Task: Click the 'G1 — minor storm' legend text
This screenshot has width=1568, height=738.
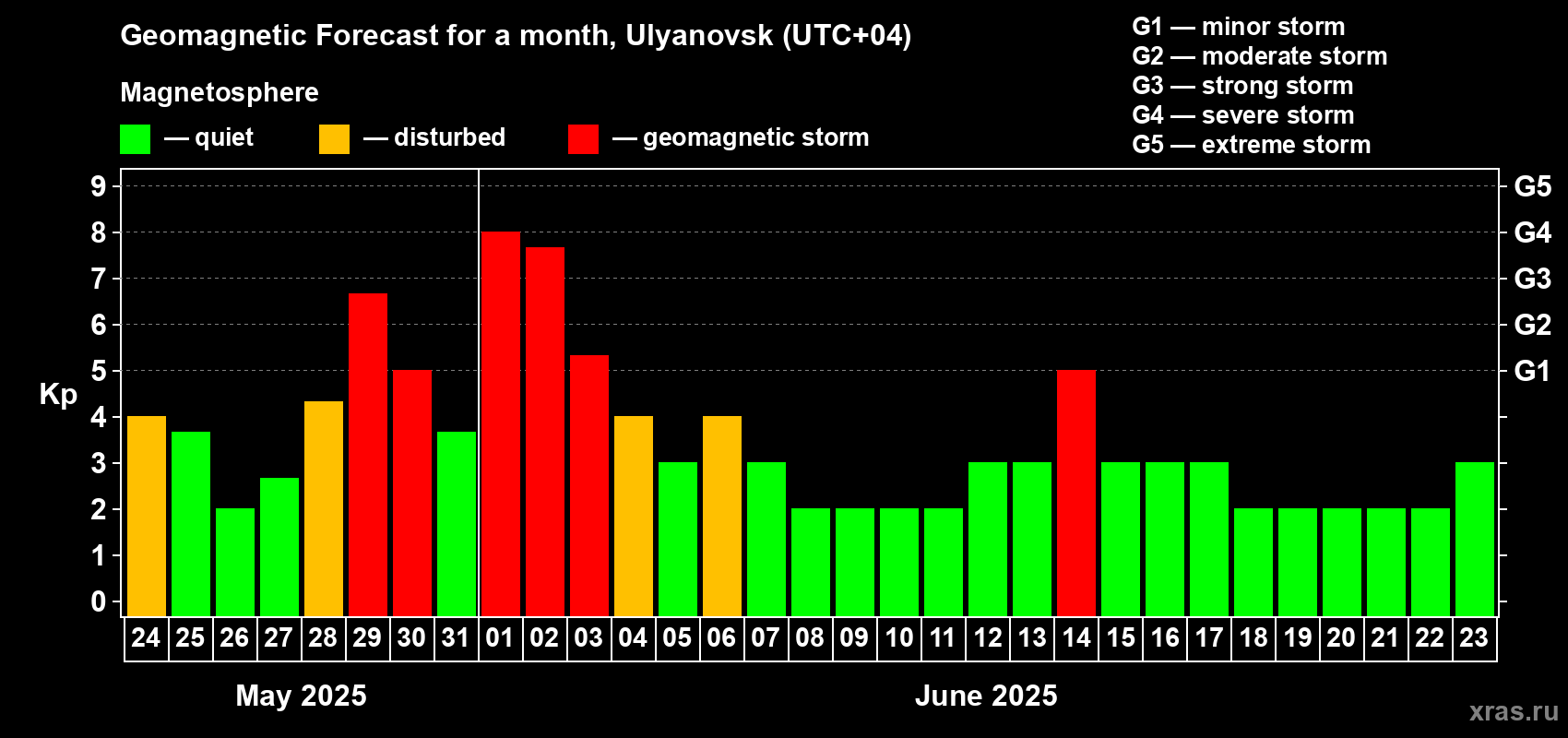Action: coord(1239,27)
